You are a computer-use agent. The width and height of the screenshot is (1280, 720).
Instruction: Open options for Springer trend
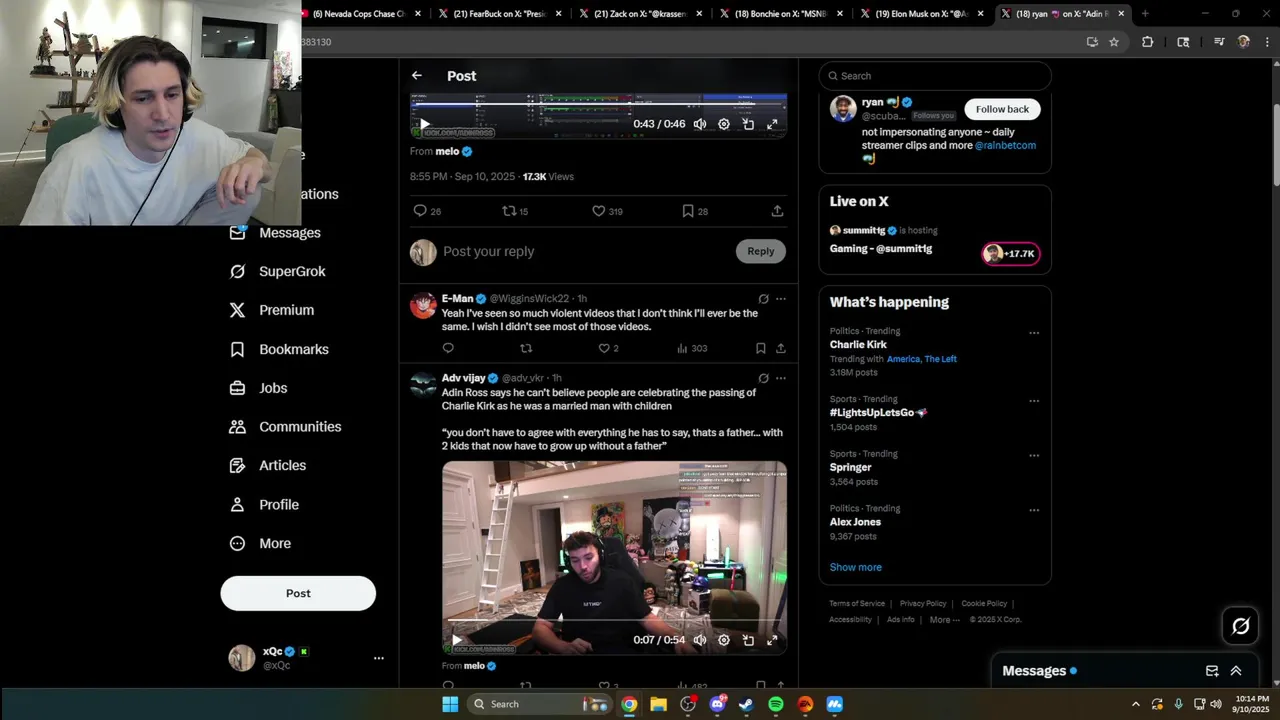(1034, 456)
